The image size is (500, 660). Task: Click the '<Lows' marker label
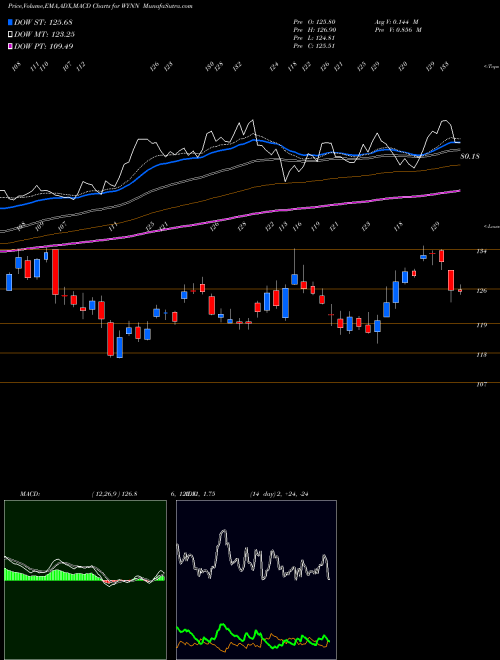(491, 226)
